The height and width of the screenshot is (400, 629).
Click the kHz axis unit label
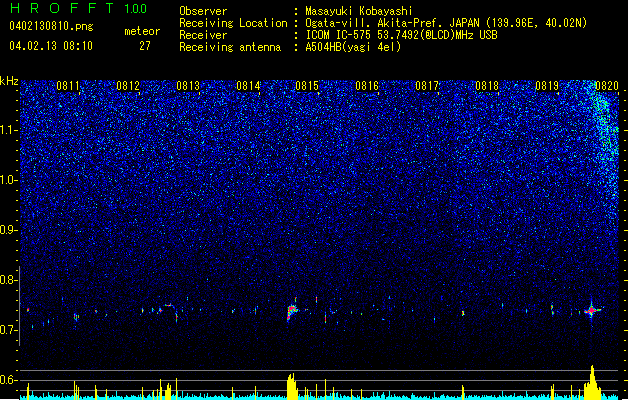click(x=9, y=81)
